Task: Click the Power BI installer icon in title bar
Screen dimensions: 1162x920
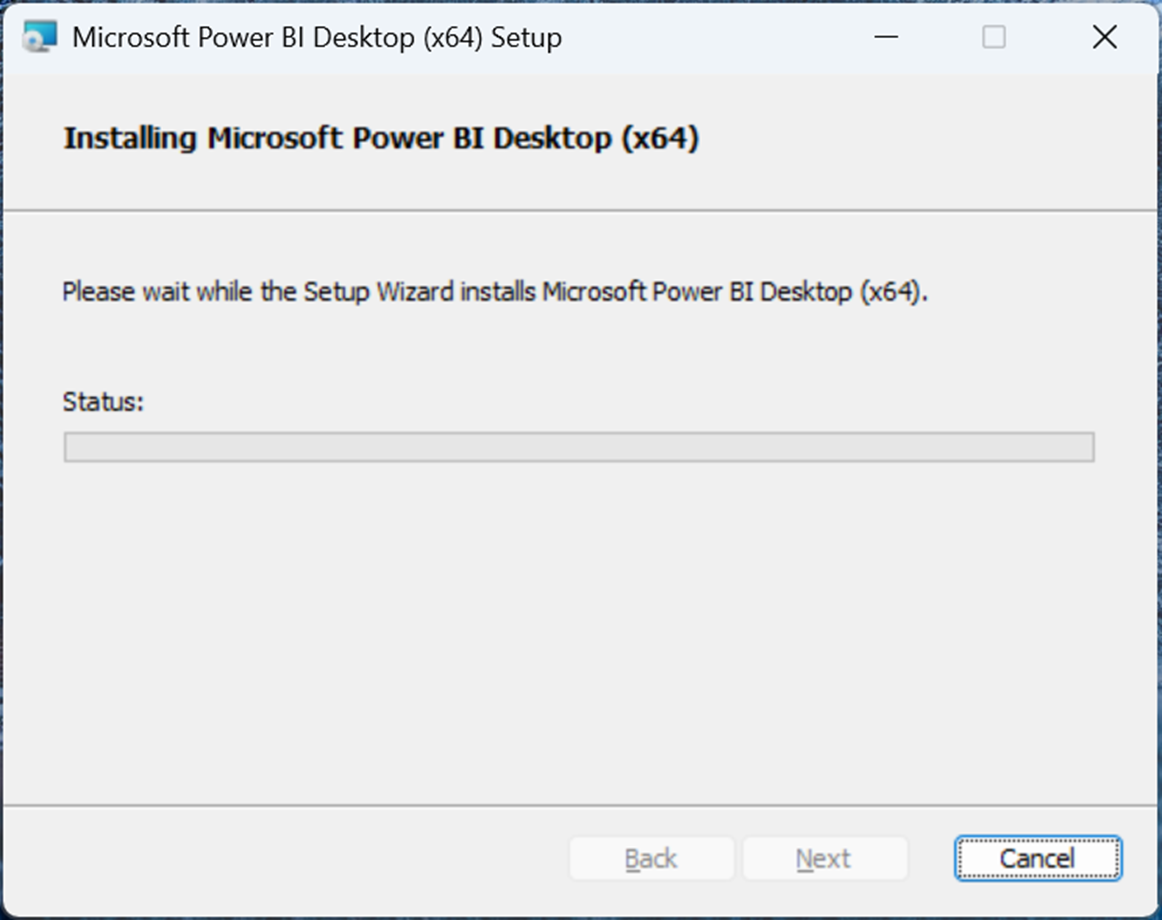Action: [x=40, y=38]
